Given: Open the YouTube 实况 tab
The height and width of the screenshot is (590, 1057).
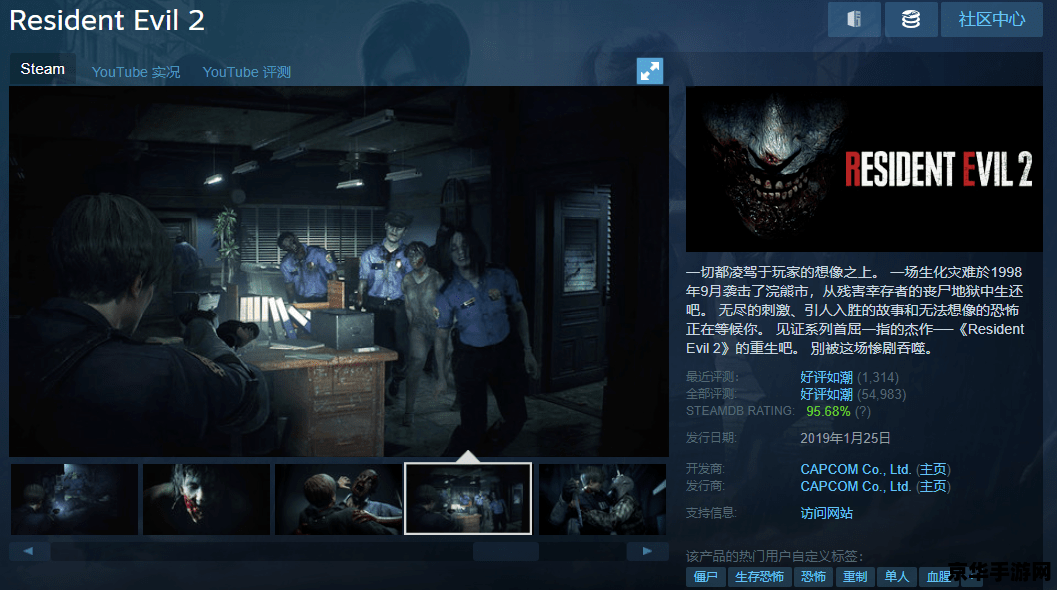Looking at the screenshot, I should (135, 72).
